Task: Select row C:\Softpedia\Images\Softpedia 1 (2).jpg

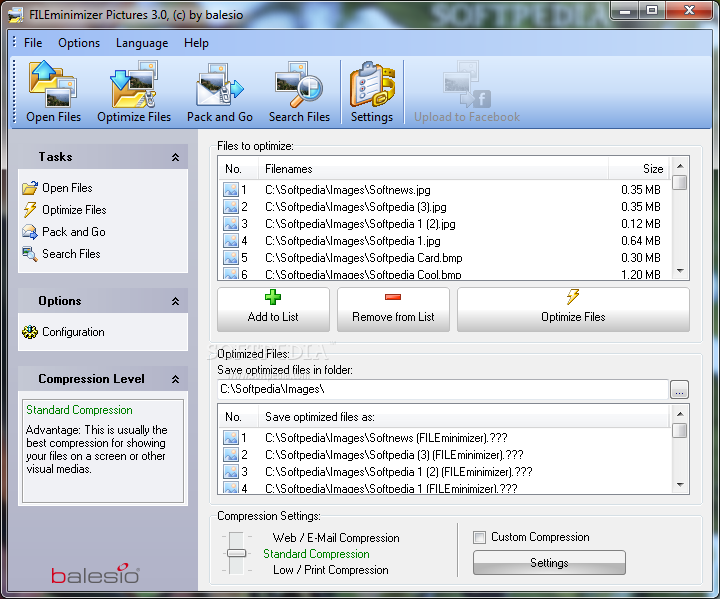Action: click(444, 224)
